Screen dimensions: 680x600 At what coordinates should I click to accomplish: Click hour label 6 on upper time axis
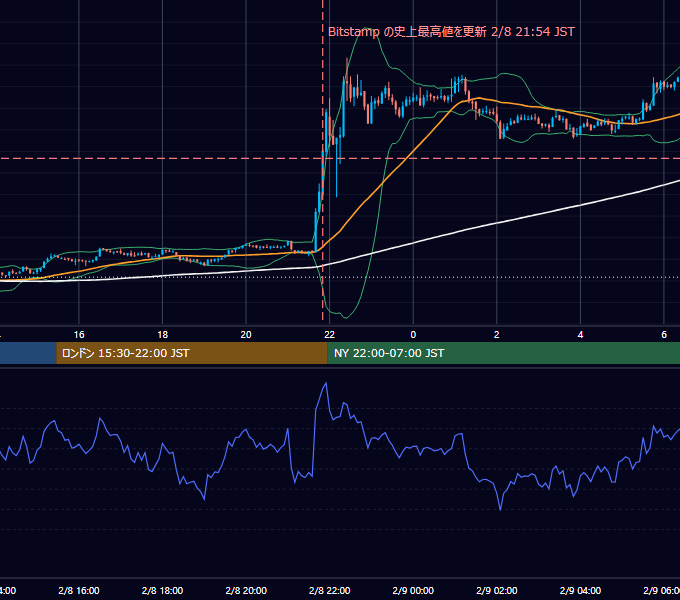tap(664, 335)
